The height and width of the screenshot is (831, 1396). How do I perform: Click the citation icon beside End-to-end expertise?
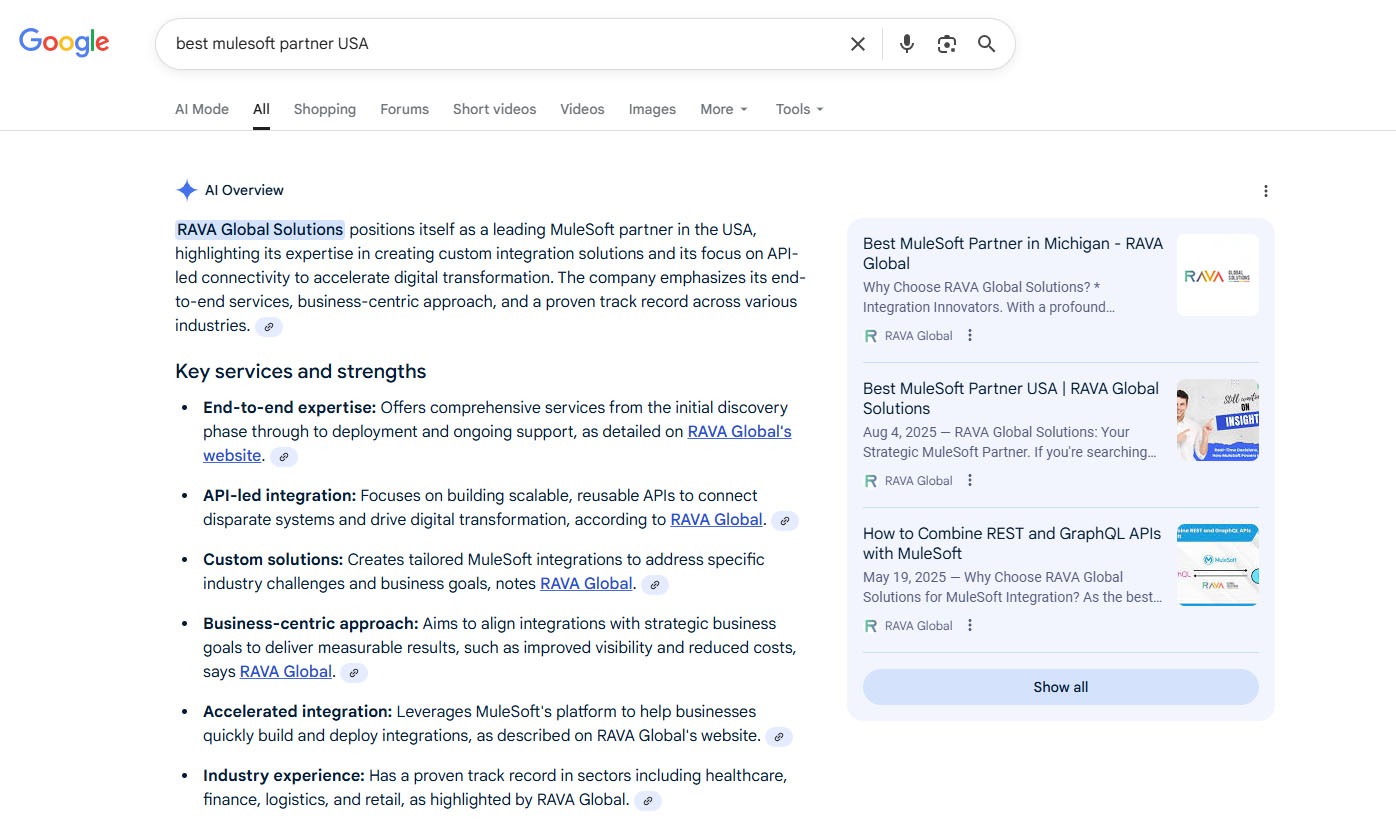click(283, 456)
